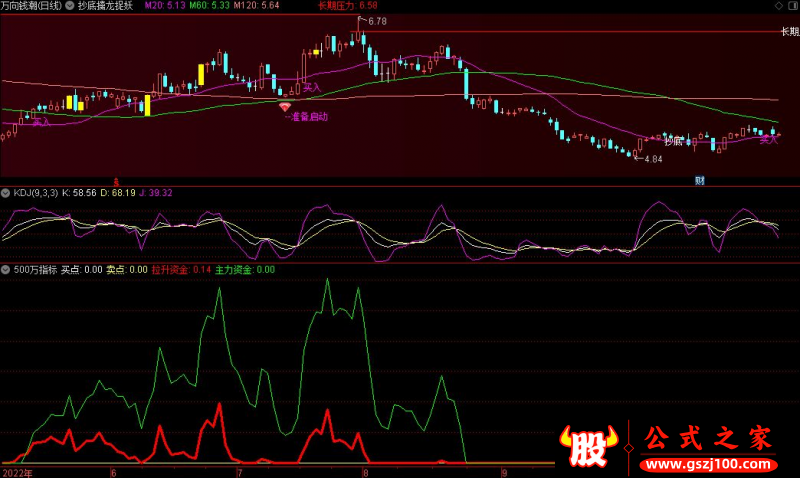Click the red diamond 准备启动 signal icon
Screen dimensions: 800x478
285,105
